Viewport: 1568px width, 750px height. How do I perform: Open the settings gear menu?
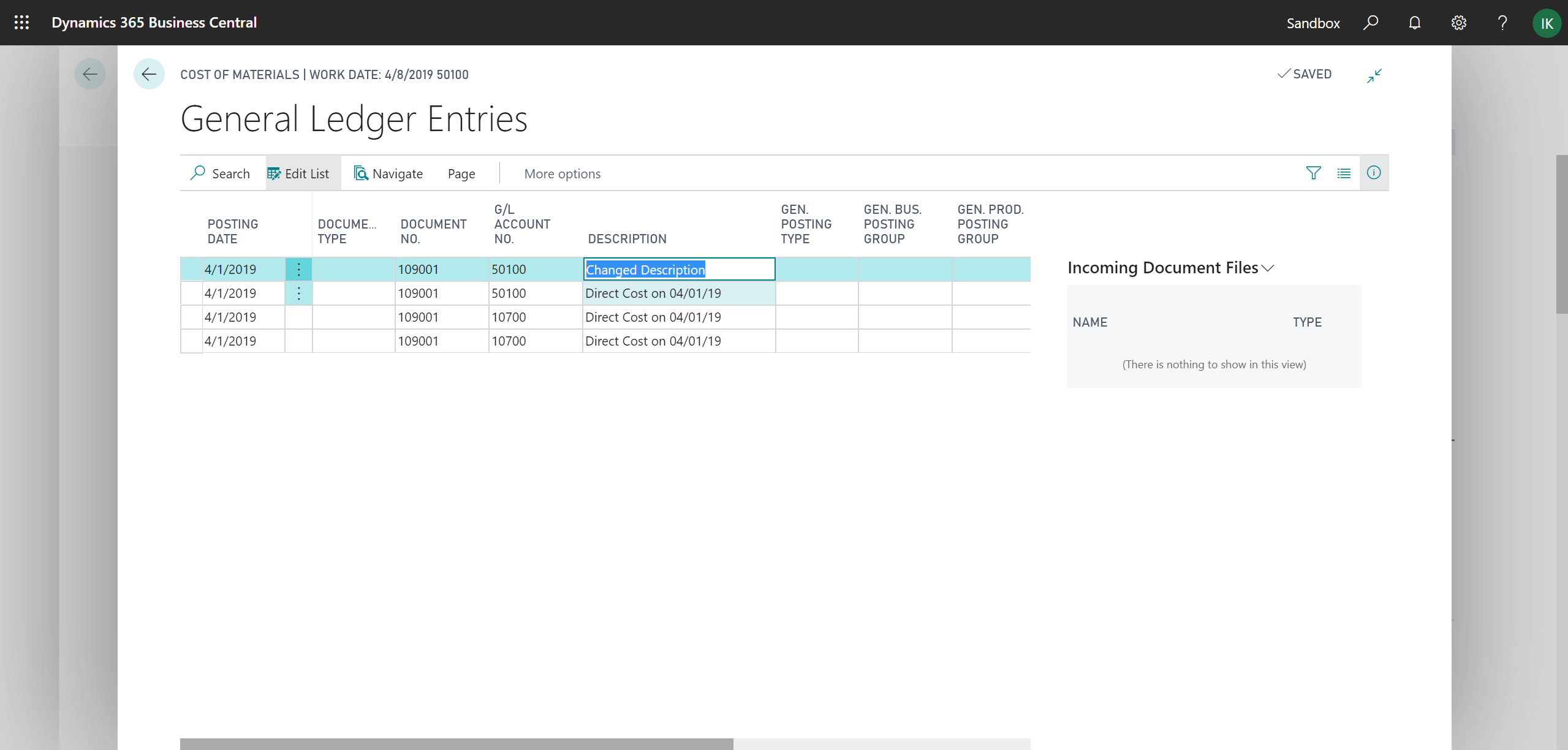1458,23
